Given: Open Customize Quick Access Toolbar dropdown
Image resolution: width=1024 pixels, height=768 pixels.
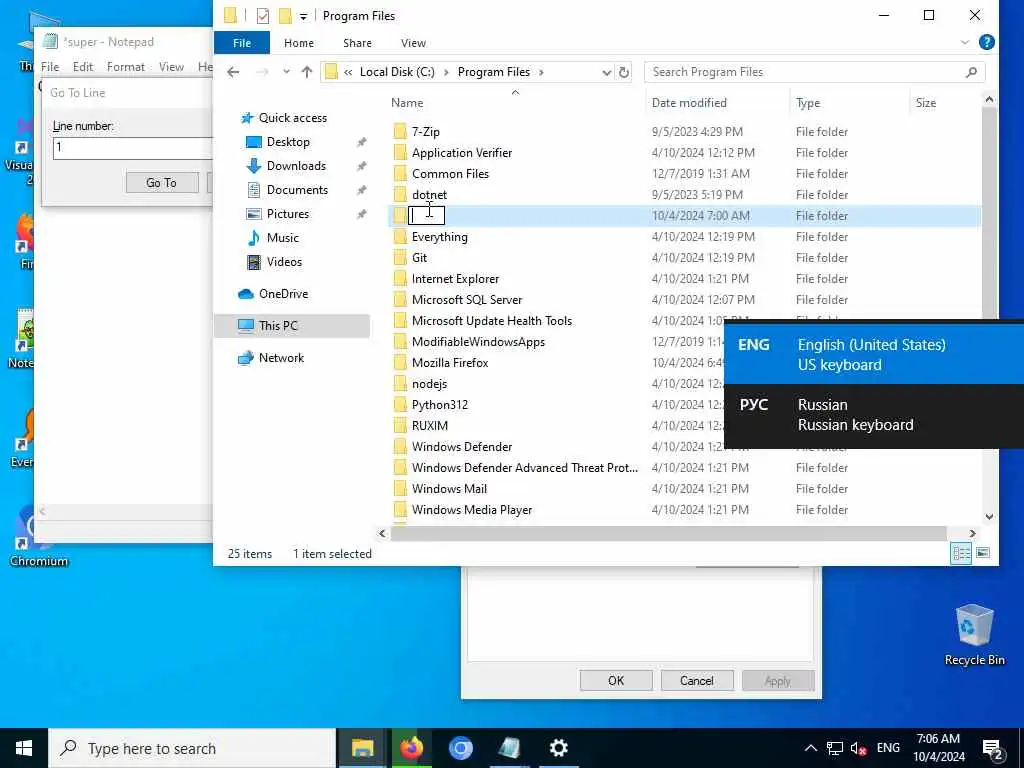Looking at the screenshot, I should [x=303, y=16].
